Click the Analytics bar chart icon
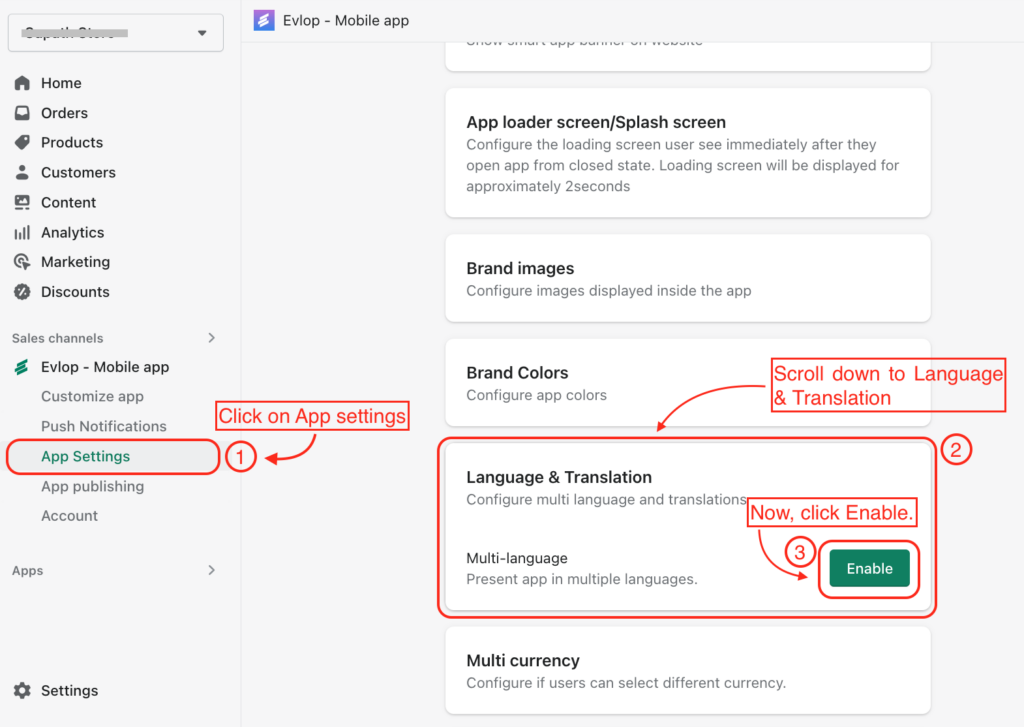1024x727 pixels. click(x=22, y=233)
